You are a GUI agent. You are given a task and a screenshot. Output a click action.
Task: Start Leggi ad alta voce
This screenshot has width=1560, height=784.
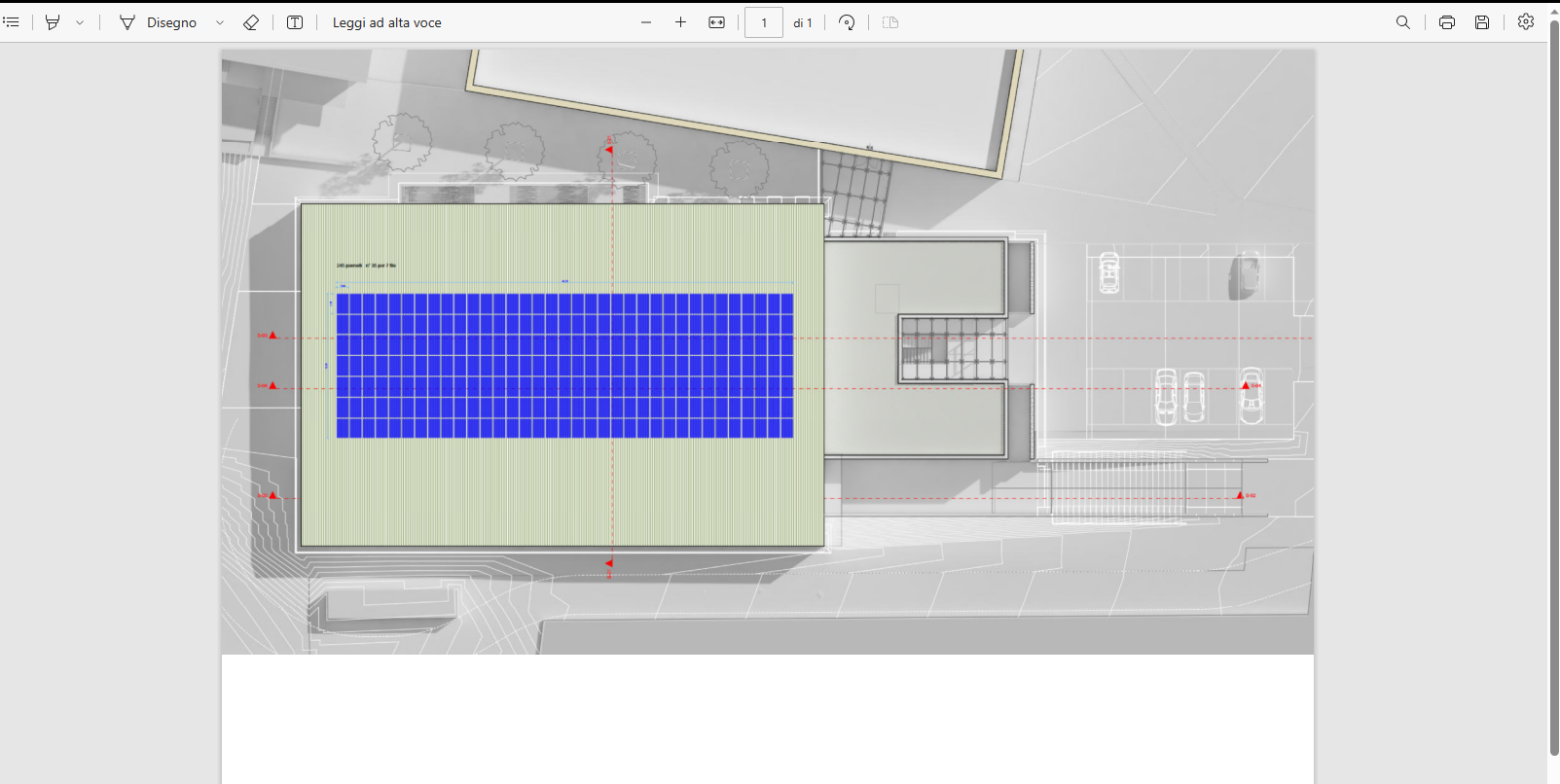pyautogui.click(x=386, y=22)
